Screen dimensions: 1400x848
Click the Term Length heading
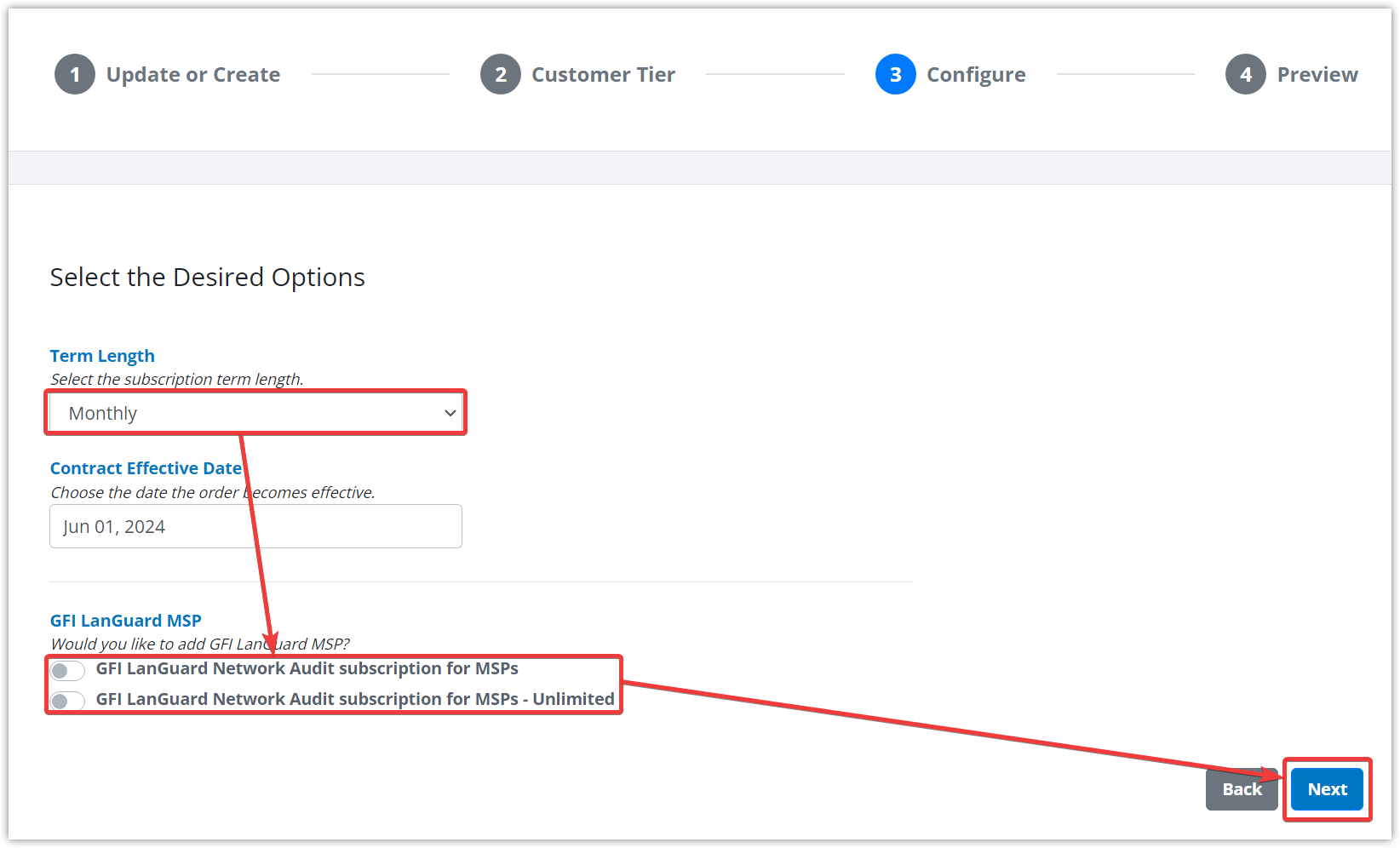point(102,356)
